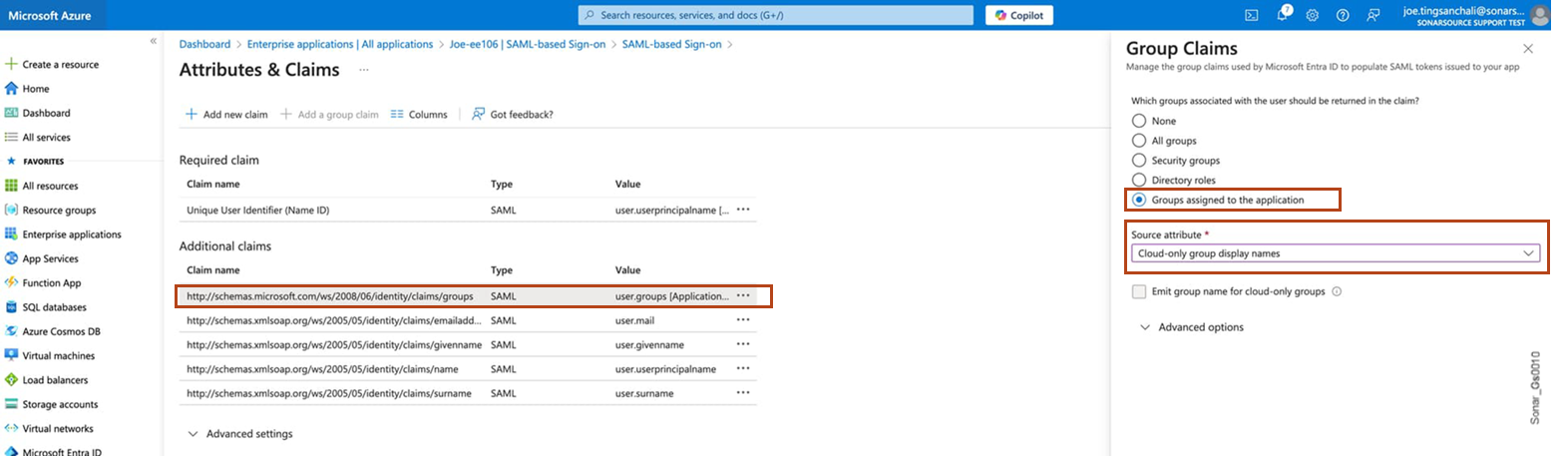Click the Create a resource plus icon
Screen dimensions: 1568x456
point(12,64)
